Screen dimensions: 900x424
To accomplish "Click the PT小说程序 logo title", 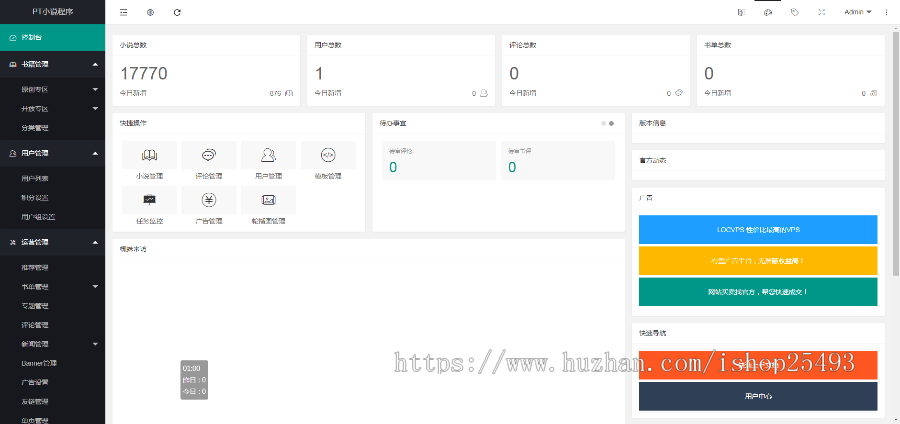I will click(52, 12).
